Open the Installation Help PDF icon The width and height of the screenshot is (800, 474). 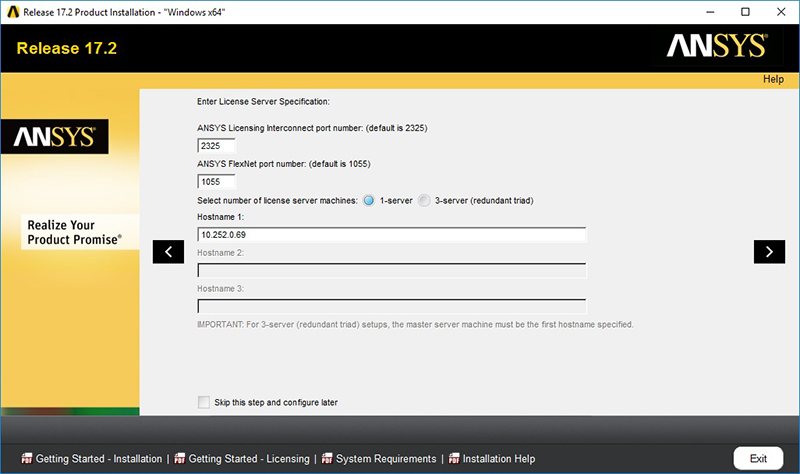454,458
